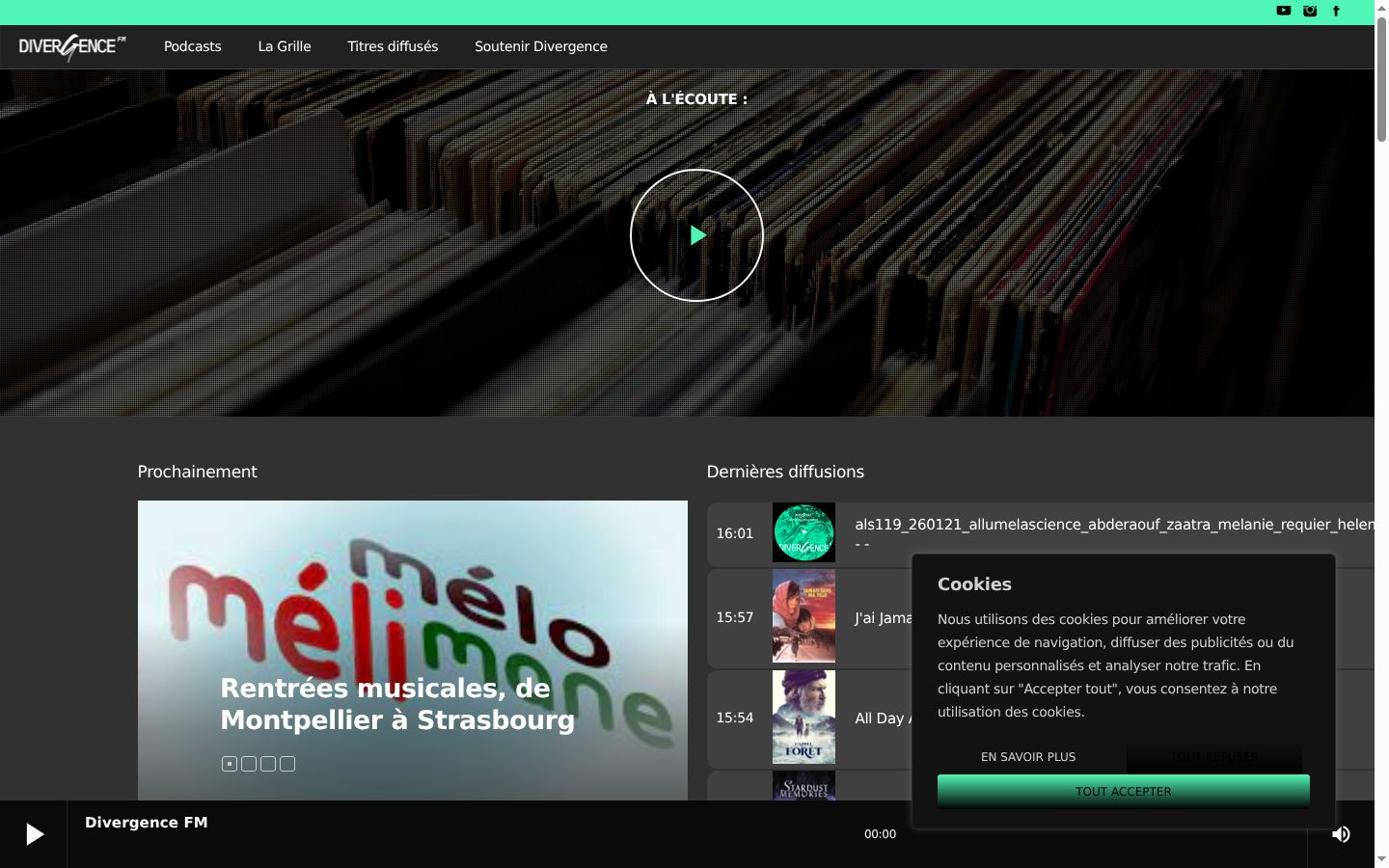Accept all cookies with Tout Accepter
Screen dimensions: 1389x868
1124,791
